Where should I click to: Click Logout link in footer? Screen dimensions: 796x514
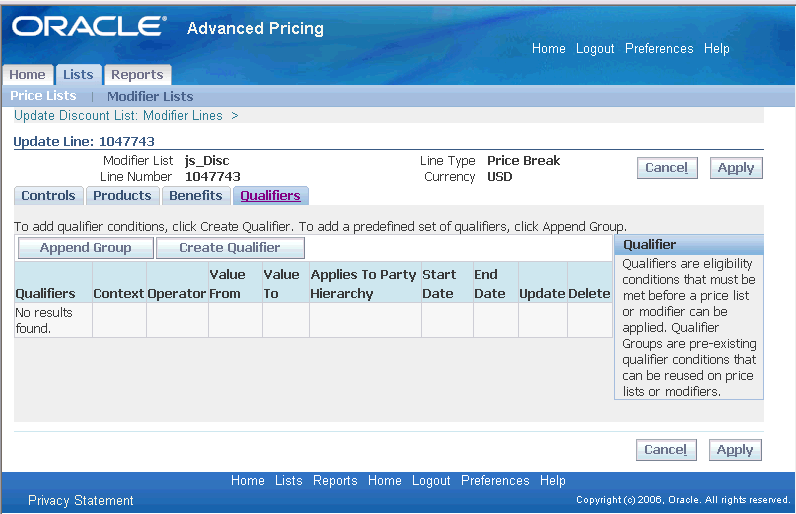click(431, 481)
